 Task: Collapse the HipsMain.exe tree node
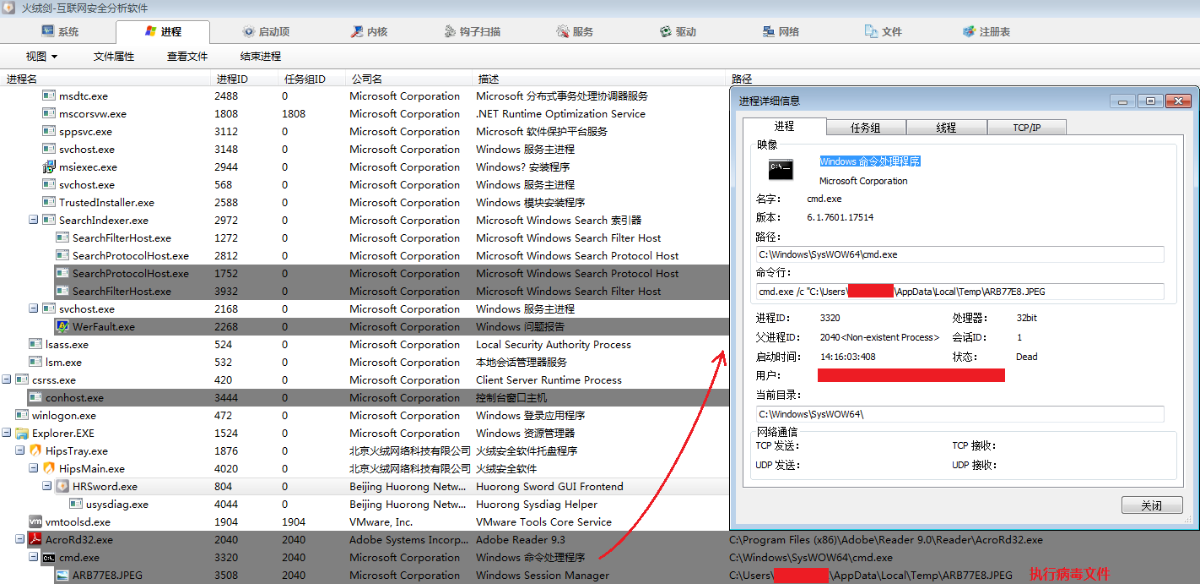(33, 469)
